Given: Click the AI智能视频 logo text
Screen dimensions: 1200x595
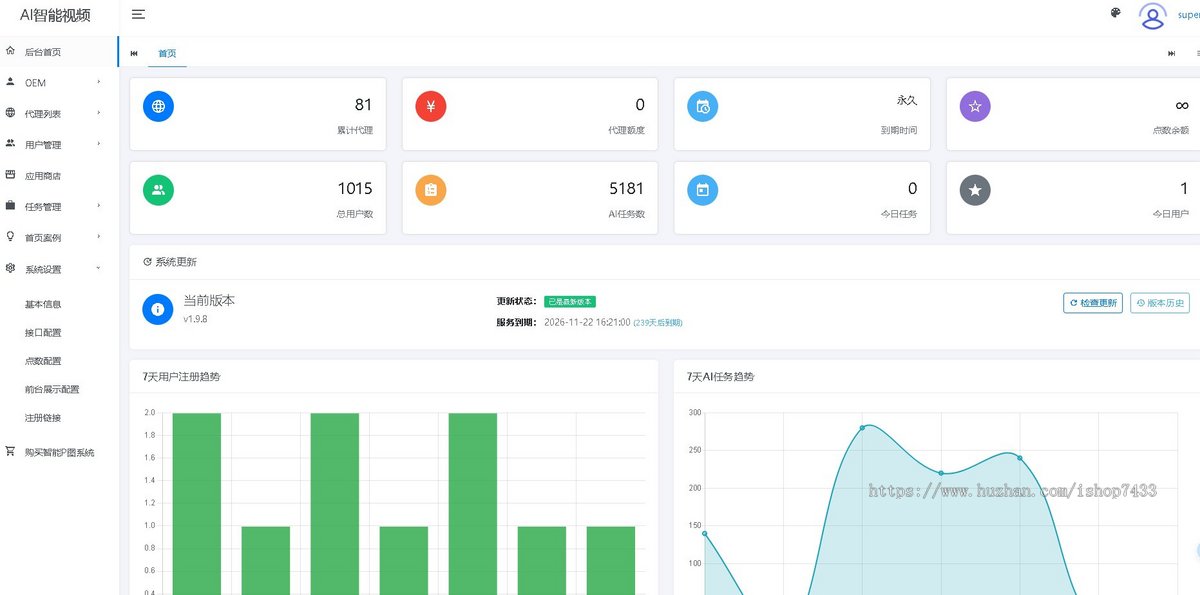Looking at the screenshot, I should (x=55, y=15).
